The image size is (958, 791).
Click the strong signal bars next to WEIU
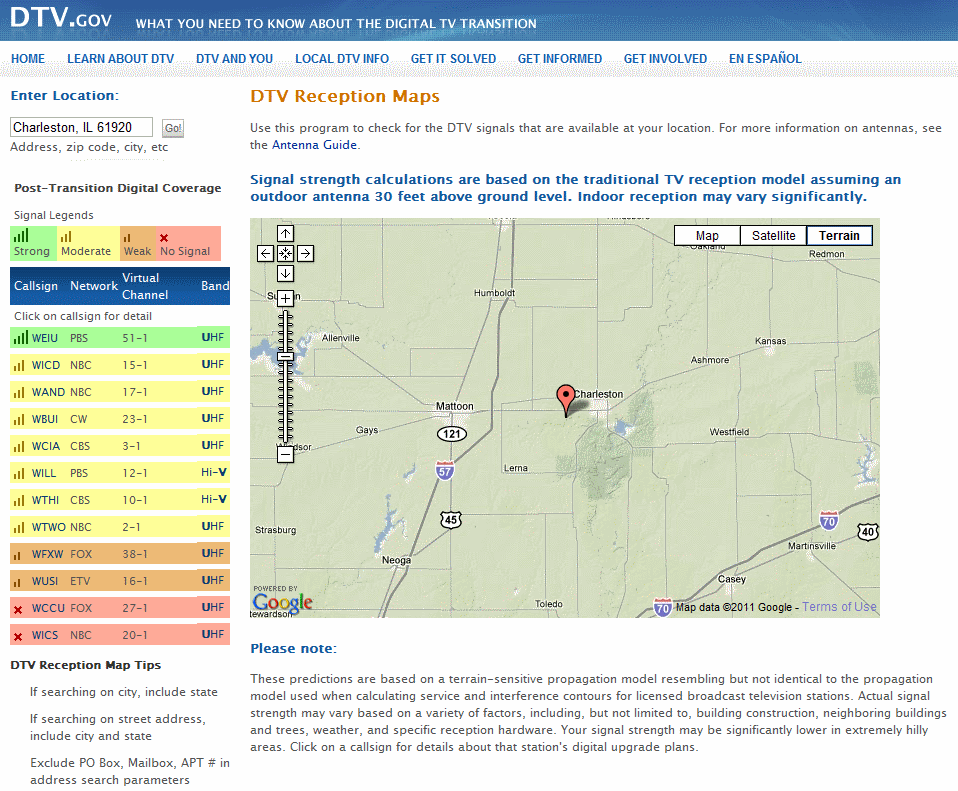click(x=21, y=337)
